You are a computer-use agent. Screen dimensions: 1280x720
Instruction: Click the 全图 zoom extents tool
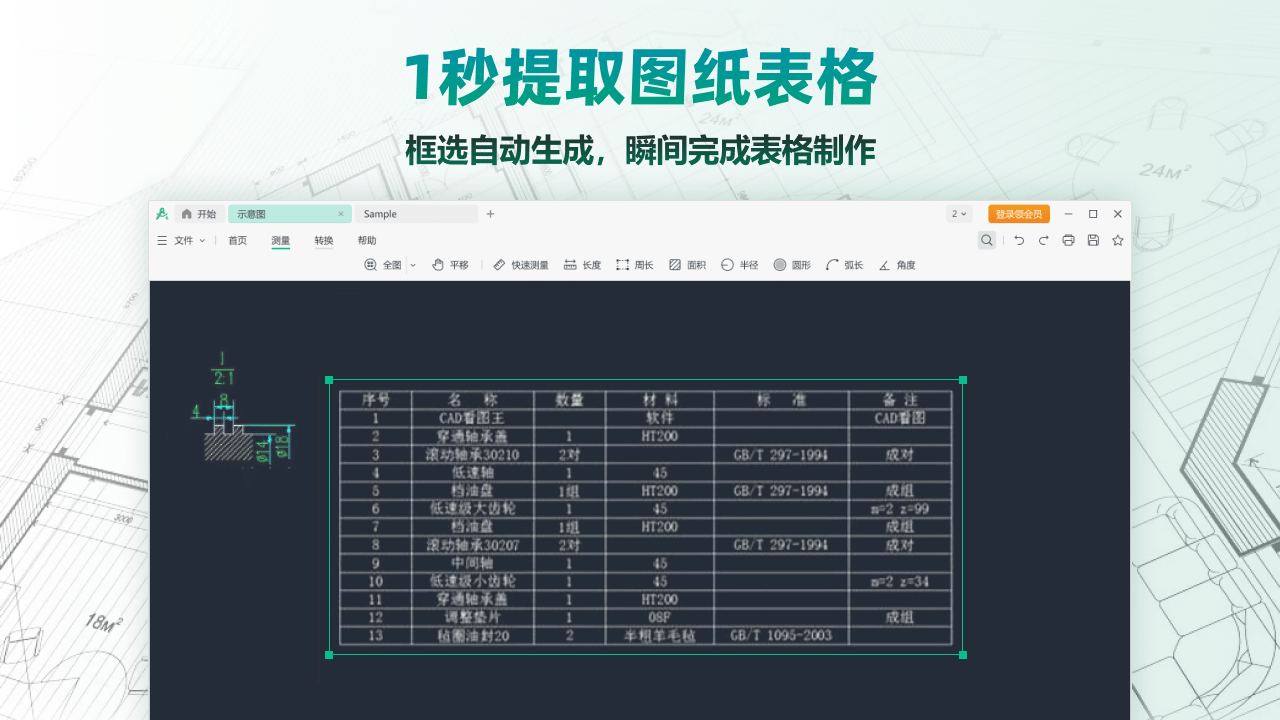(382, 265)
